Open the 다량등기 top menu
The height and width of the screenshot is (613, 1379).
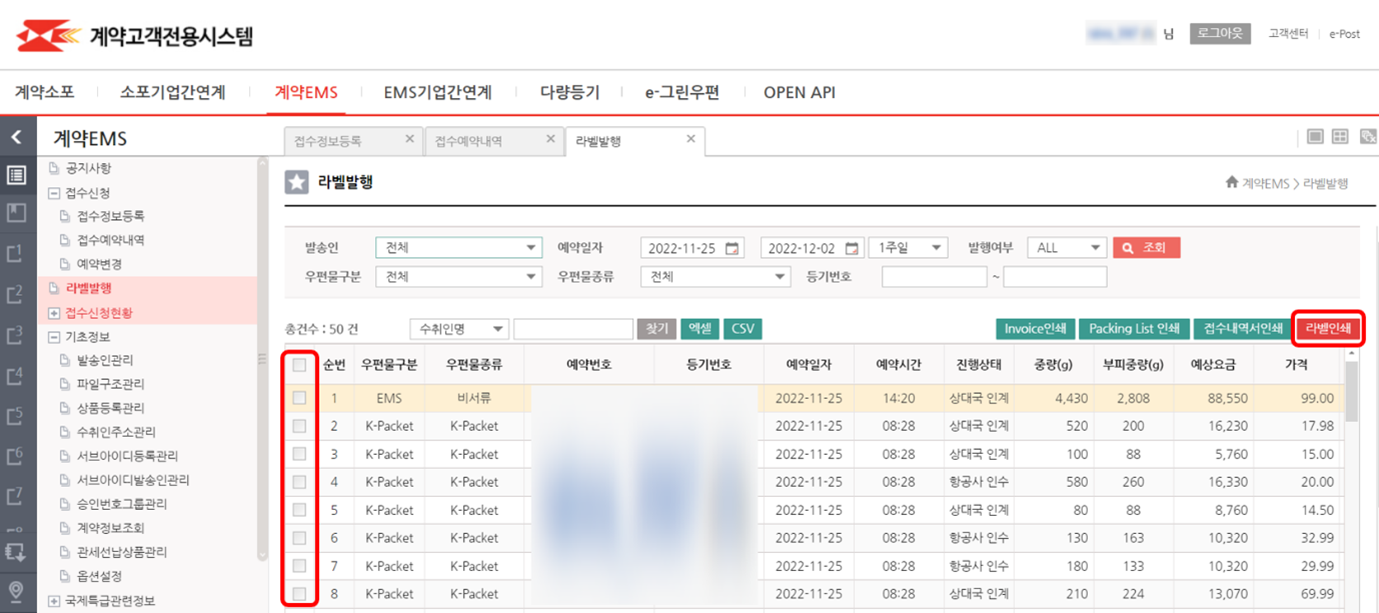pyautogui.click(x=569, y=92)
